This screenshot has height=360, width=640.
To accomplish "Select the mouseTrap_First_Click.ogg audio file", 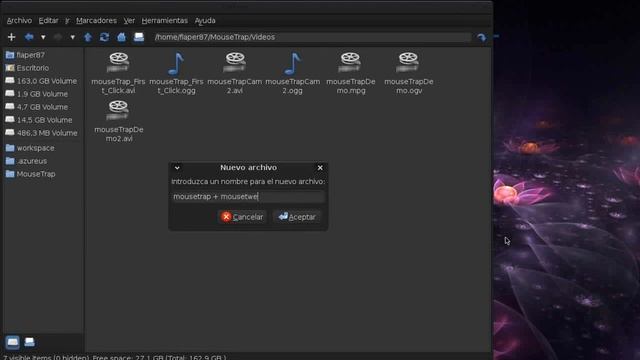I will pos(176,73).
